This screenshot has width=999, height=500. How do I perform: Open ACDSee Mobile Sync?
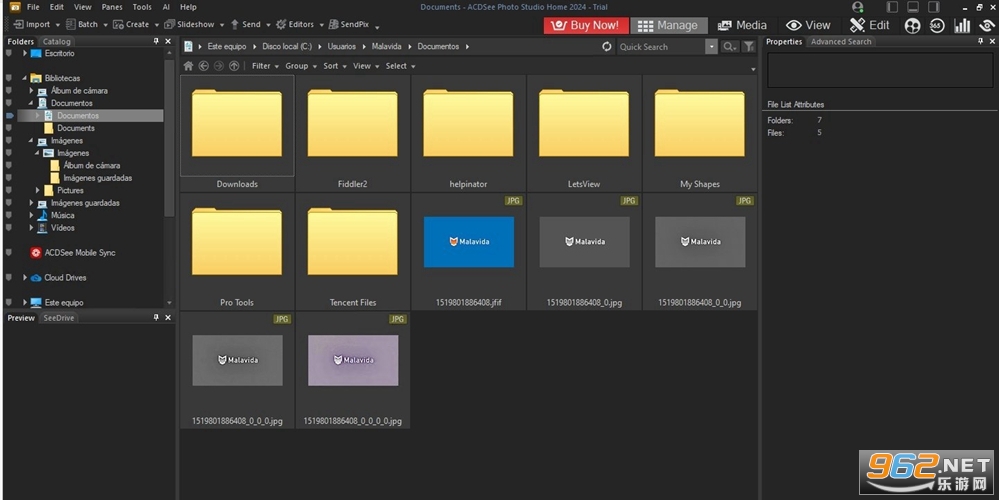point(73,253)
